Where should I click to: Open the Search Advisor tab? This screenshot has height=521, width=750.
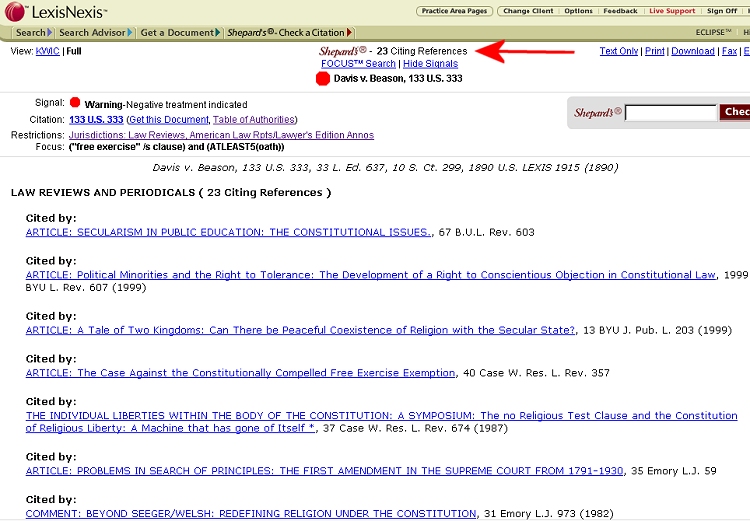(x=93, y=33)
